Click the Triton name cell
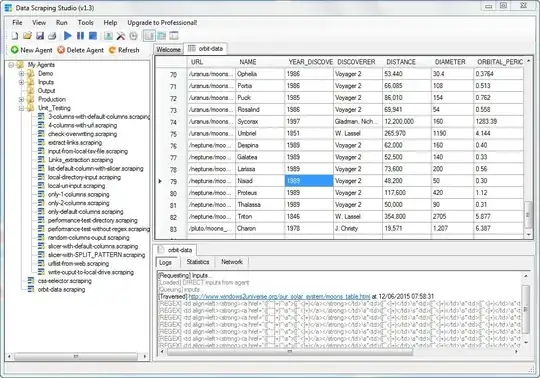The width and height of the screenshot is (540, 378). [x=260, y=217]
